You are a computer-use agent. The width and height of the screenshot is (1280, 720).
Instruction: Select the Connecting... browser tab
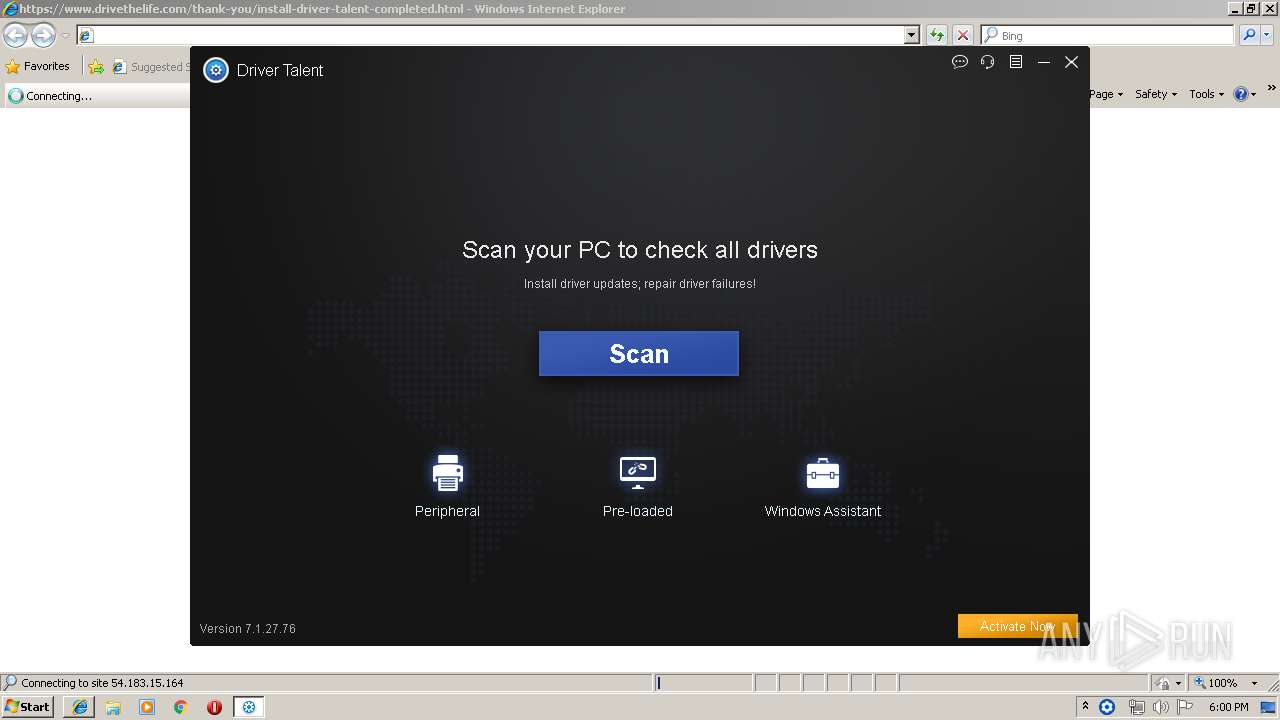coord(95,96)
